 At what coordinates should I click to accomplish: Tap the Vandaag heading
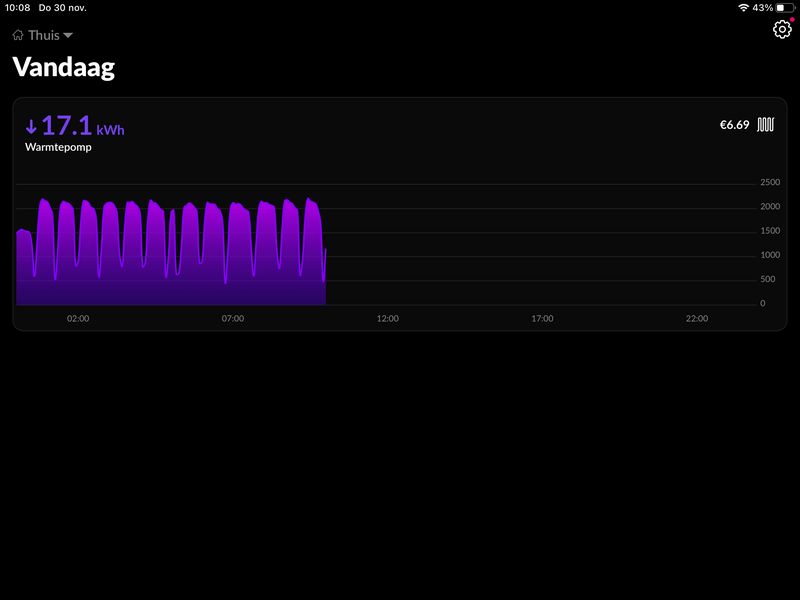[64, 67]
